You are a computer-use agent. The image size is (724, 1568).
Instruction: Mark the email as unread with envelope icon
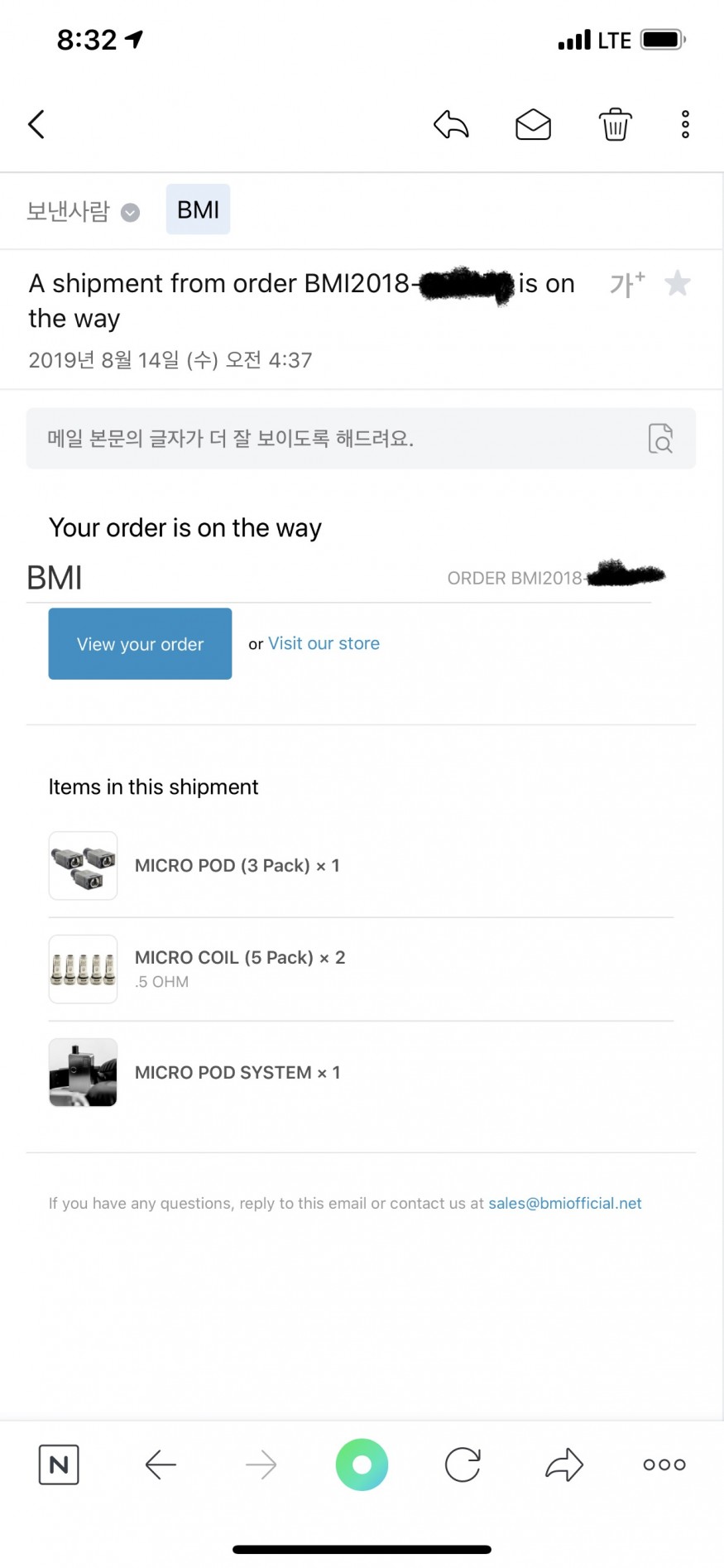tap(533, 125)
